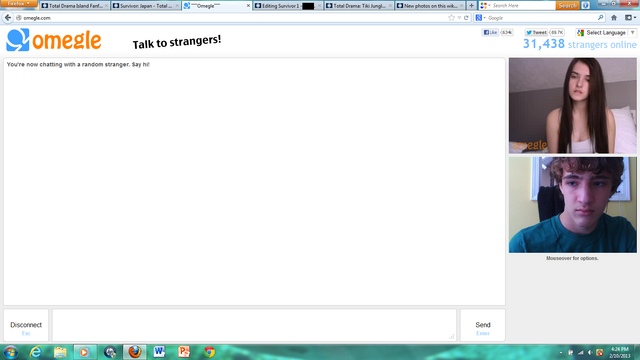Open Internet Explorer from the taskbar
640x360 pixels.
pyautogui.click(x=36, y=352)
